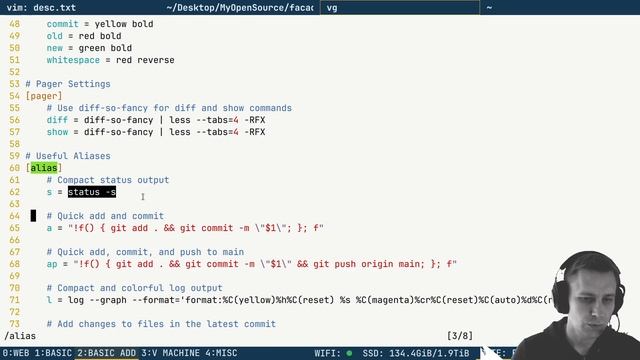Image resolution: width=640 pixels, height=360 pixels.
Task: Click line number 71
Action: pyautogui.click(x=14, y=300)
